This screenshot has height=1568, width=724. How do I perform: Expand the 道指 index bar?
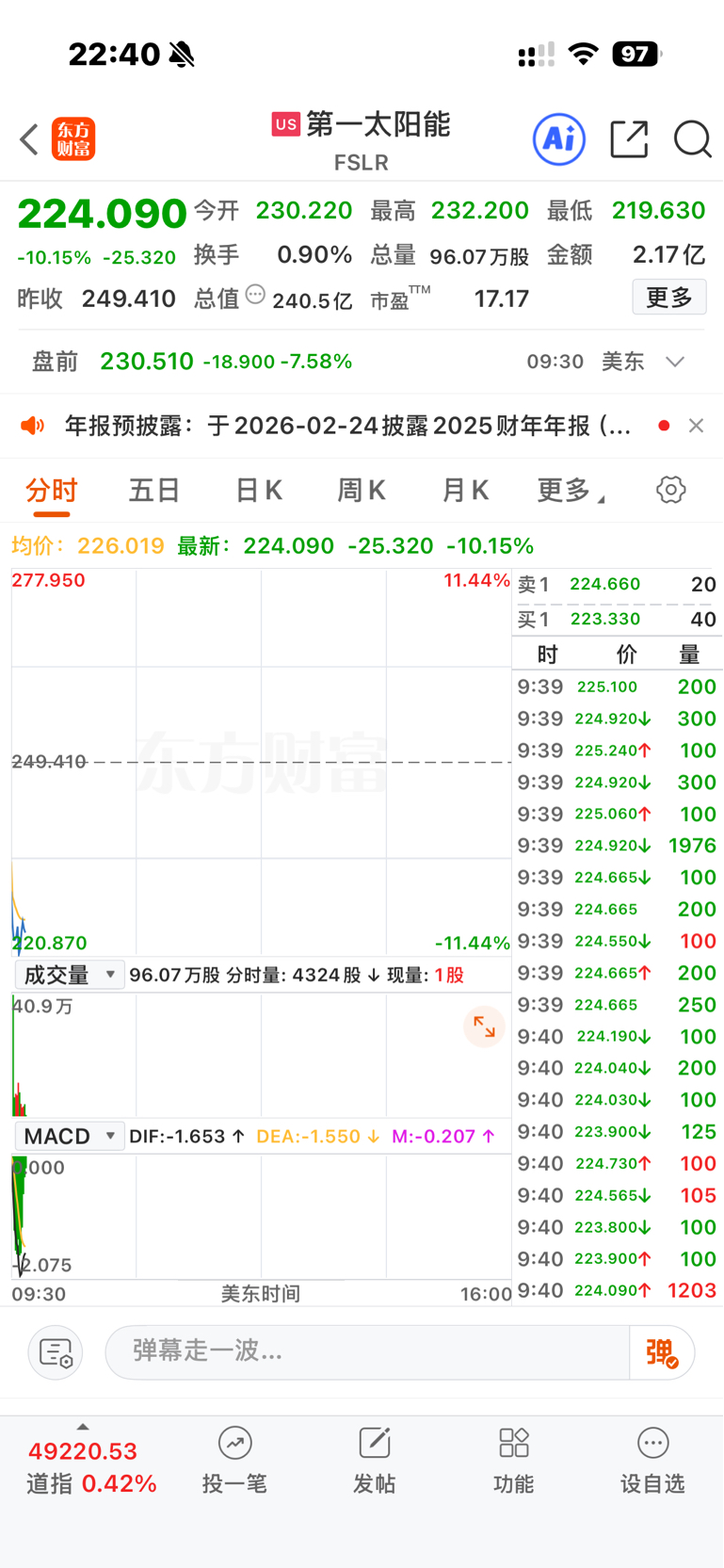(x=83, y=1427)
